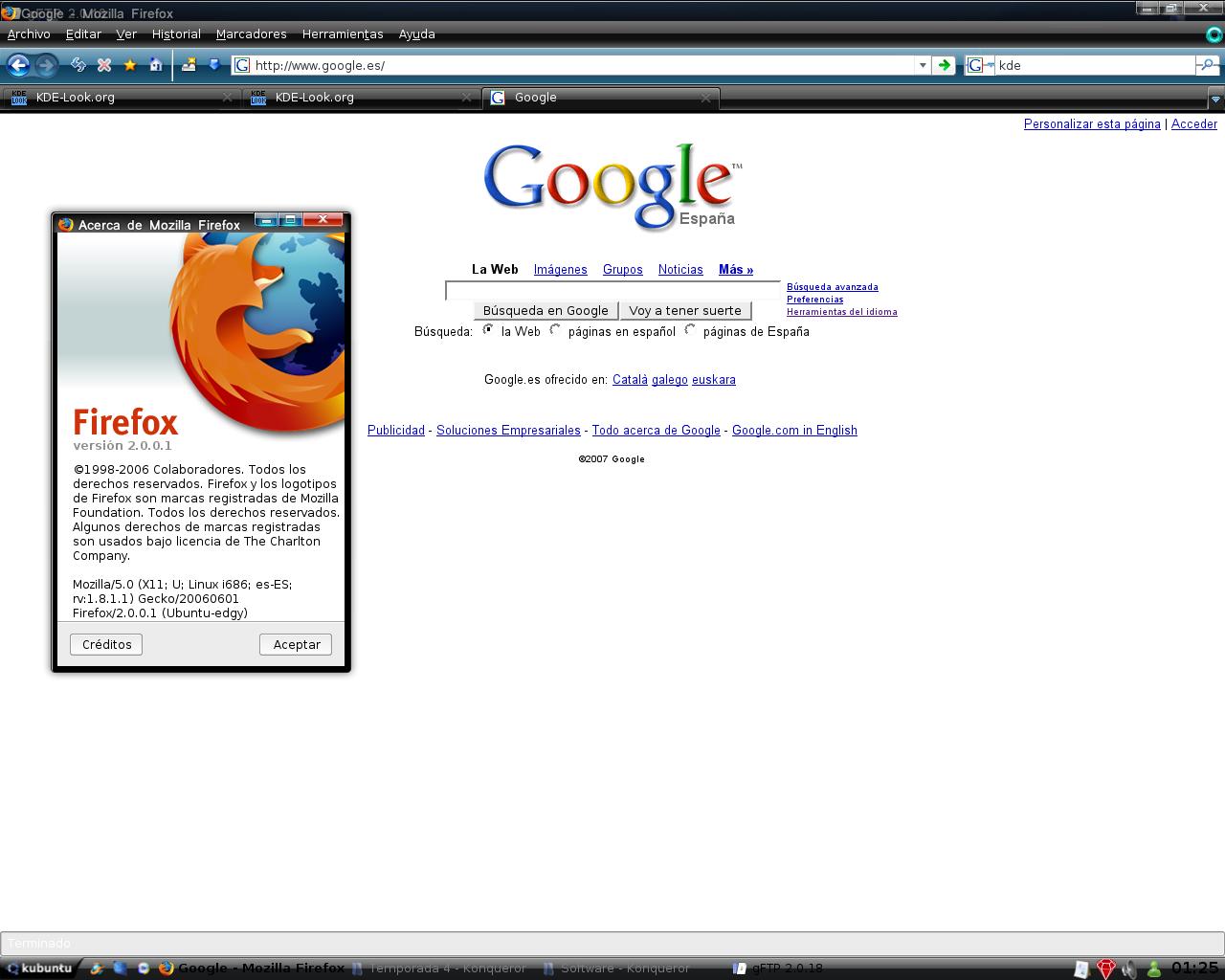Open the URL history dropdown arrow
1225x980 pixels.
(x=923, y=65)
